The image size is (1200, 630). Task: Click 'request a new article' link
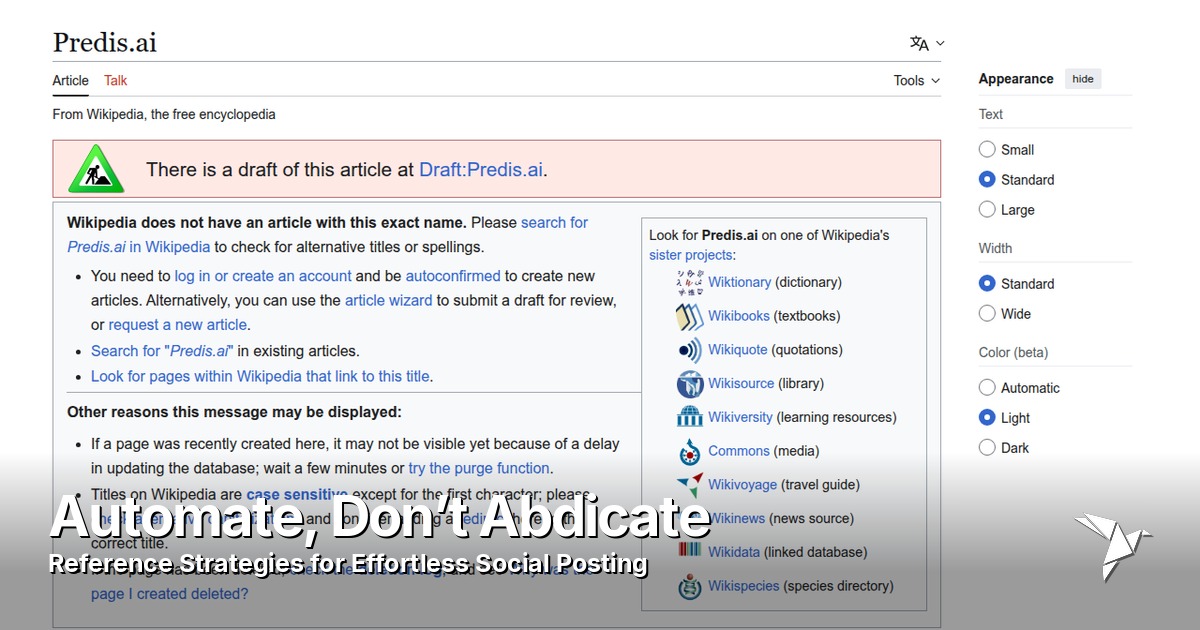pos(177,325)
